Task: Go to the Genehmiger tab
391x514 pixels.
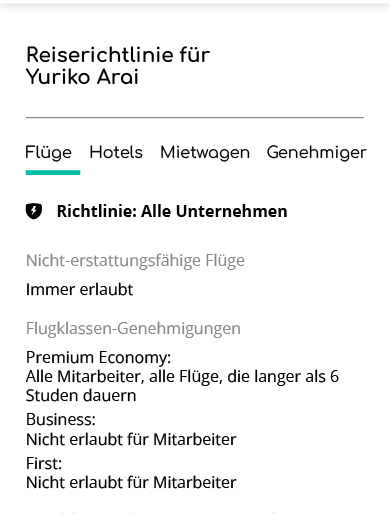Action: (x=316, y=153)
